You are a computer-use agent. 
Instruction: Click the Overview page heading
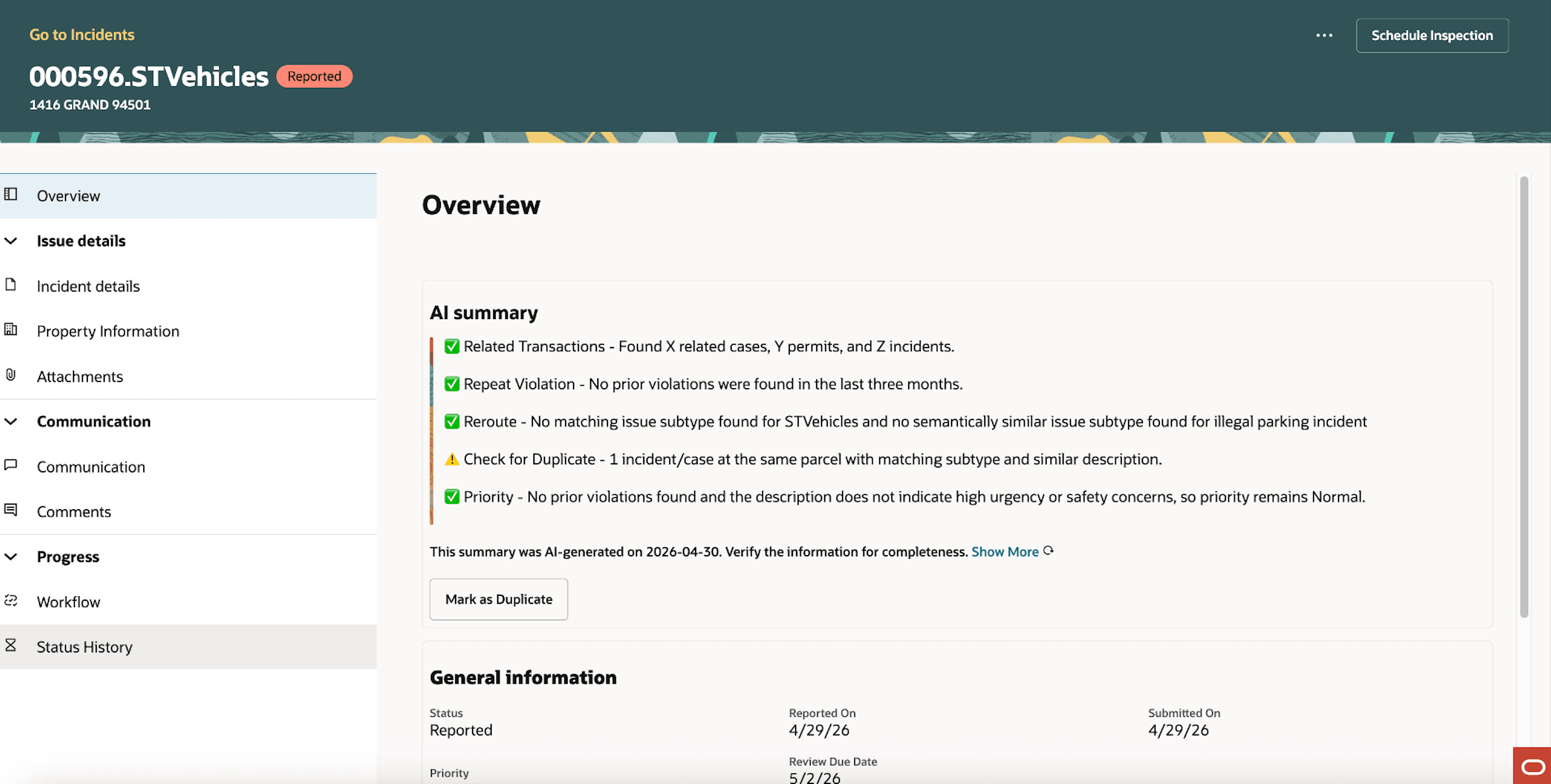pyautogui.click(x=481, y=205)
